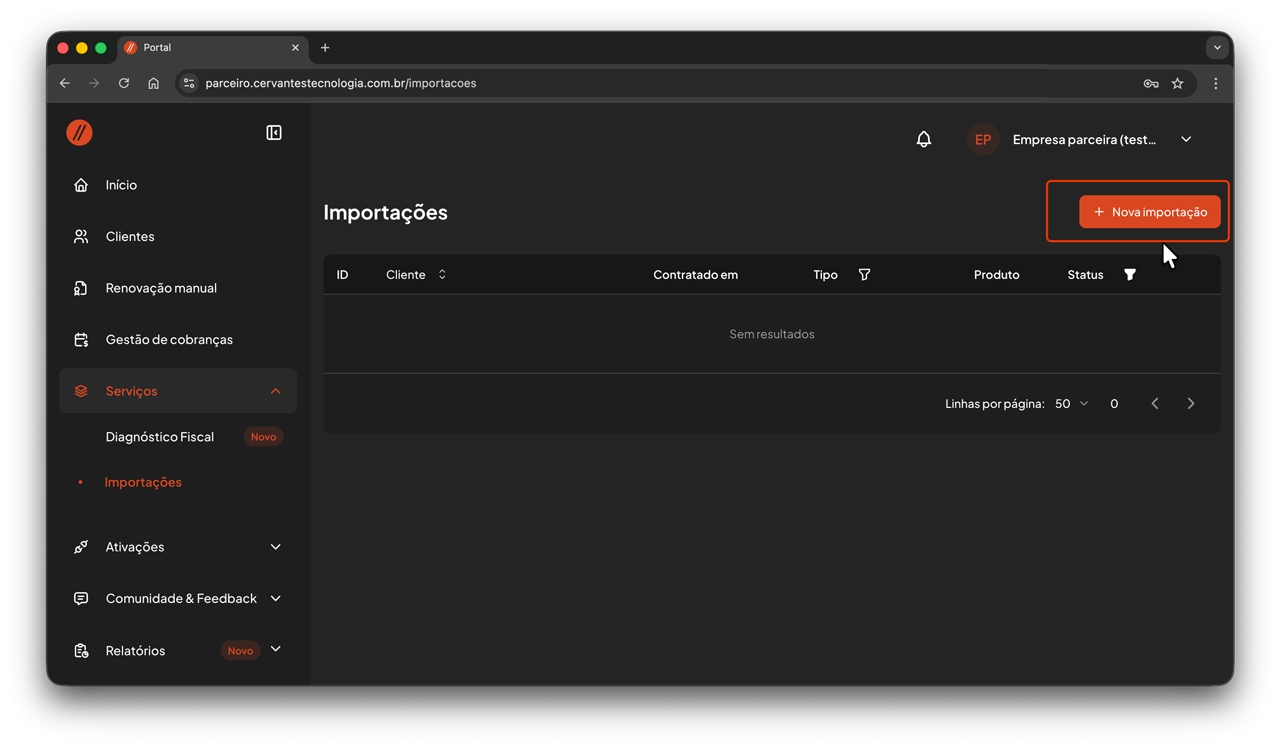Collapse the Serviços menu section
Viewport: 1280px width, 747px height.
point(275,391)
